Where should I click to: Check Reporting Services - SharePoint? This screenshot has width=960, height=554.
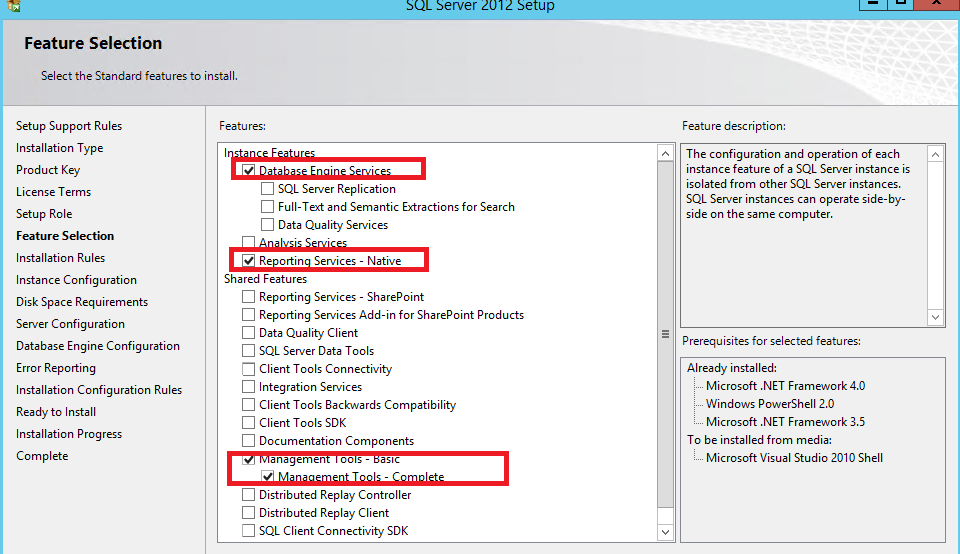249,297
